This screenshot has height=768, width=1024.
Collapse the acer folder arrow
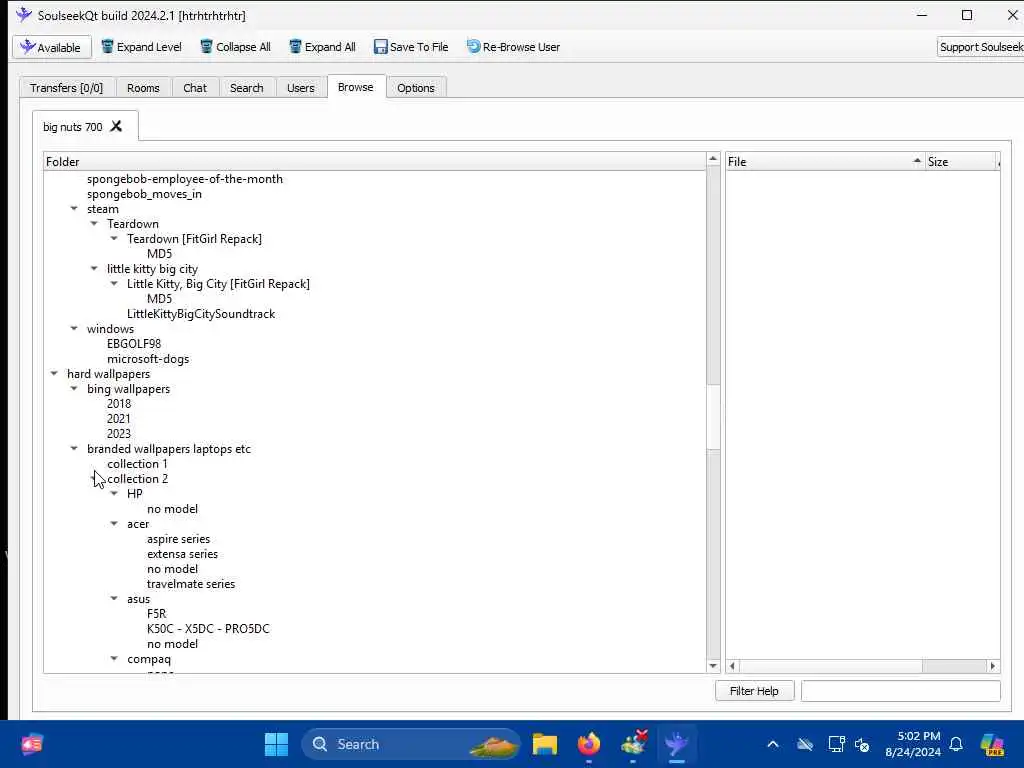tap(114, 524)
